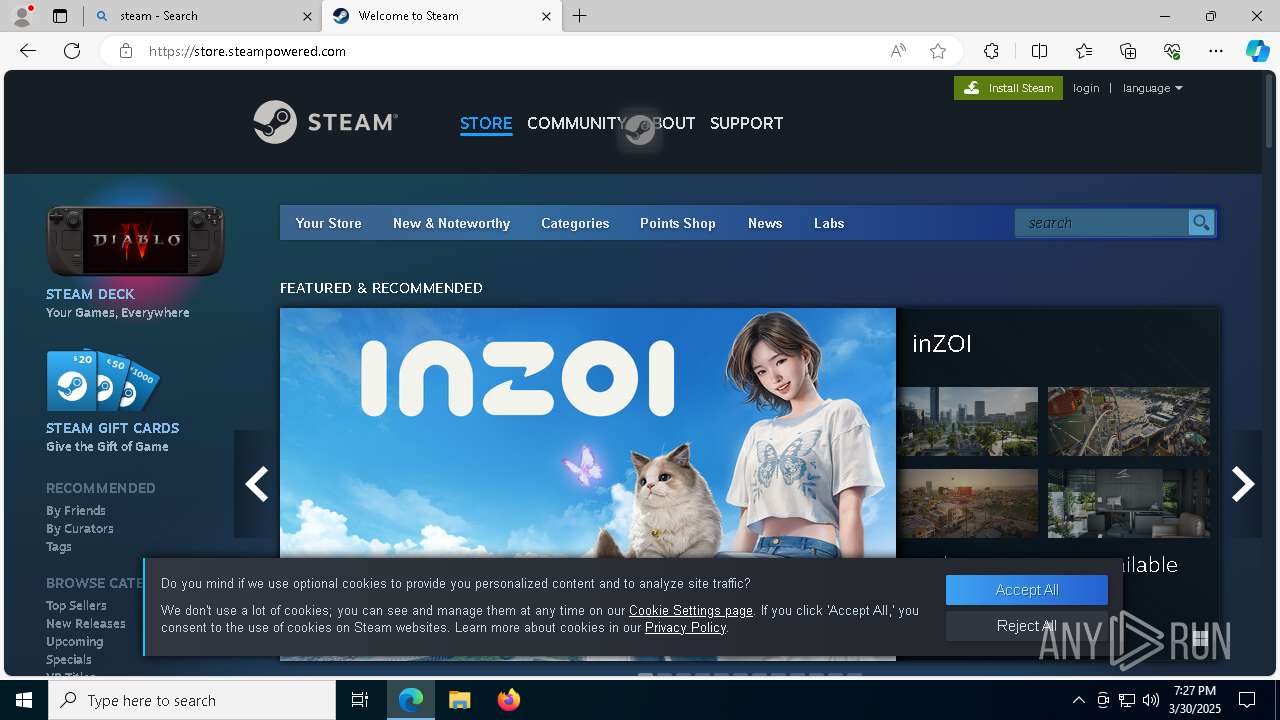Open Labs tab in store nav
The image size is (1280, 720).
click(x=829, y=223)
